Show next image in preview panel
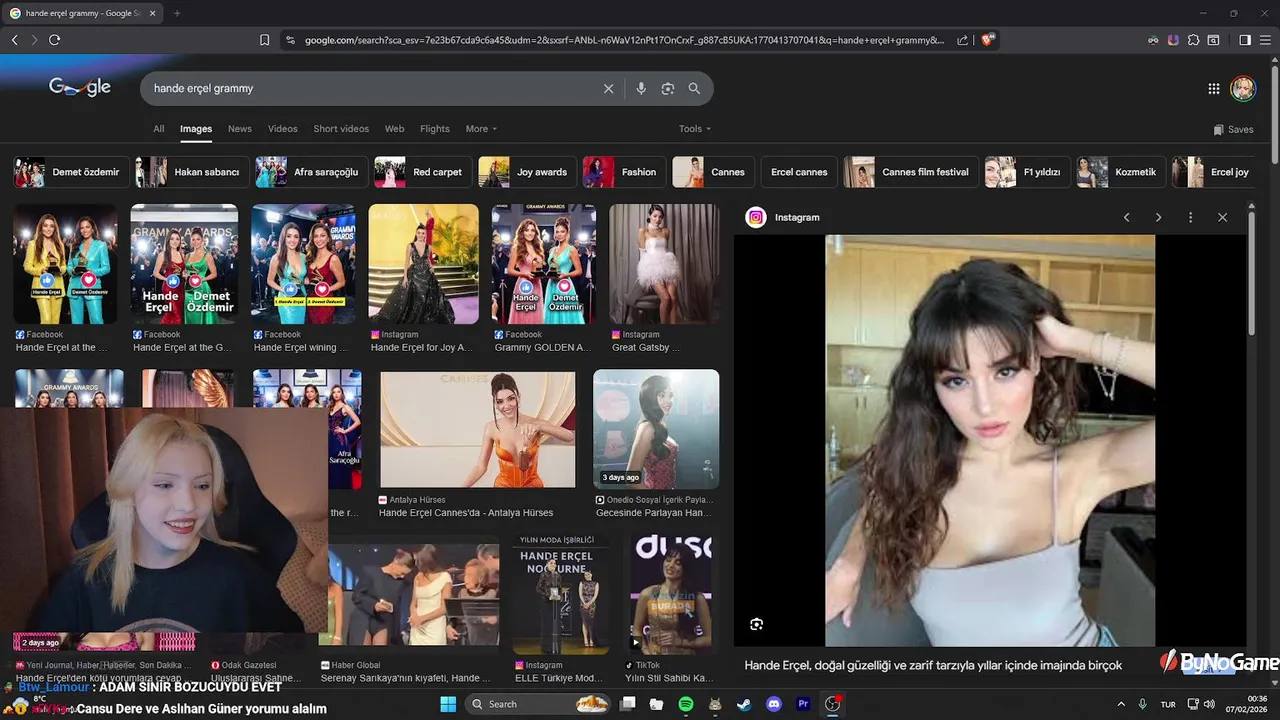Viewport: 1280px width, 720px height. (1158, 217)
